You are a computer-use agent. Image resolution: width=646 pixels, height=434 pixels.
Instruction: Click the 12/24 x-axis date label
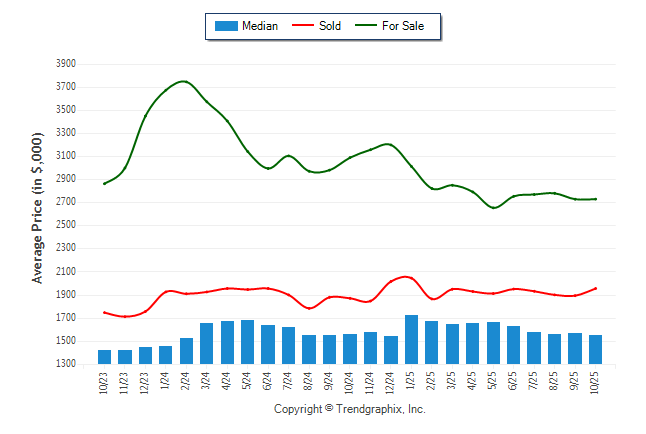[x=391, y=382]
